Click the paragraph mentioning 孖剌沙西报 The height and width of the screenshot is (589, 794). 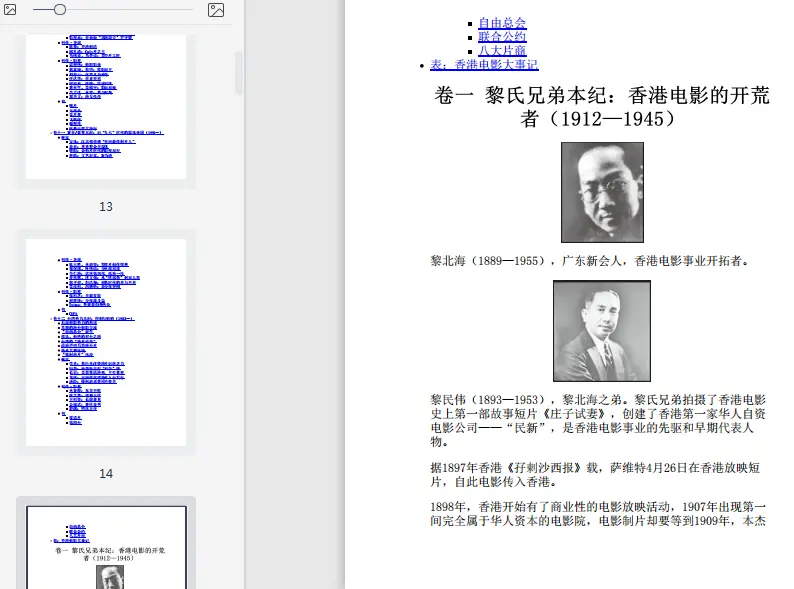click(595, 475)
